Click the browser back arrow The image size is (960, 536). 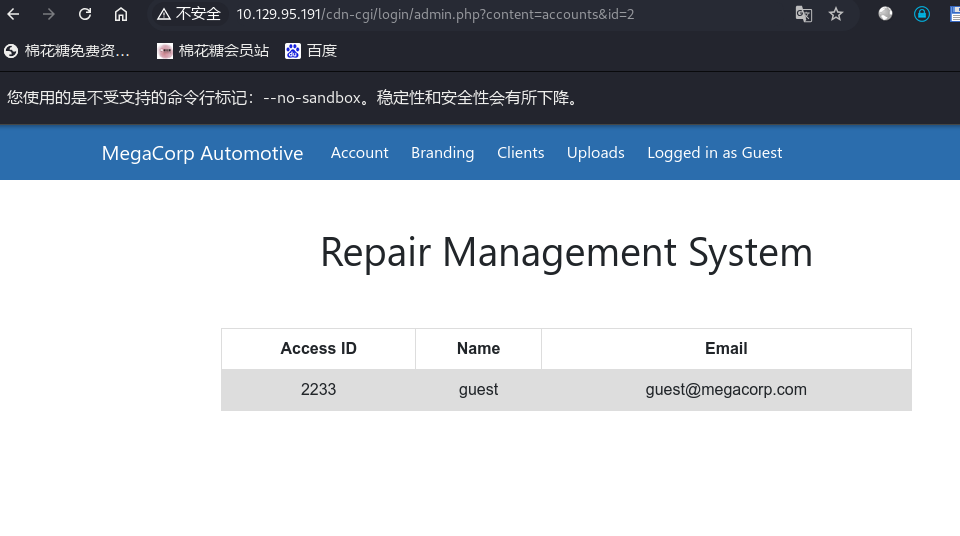[14, 14]
